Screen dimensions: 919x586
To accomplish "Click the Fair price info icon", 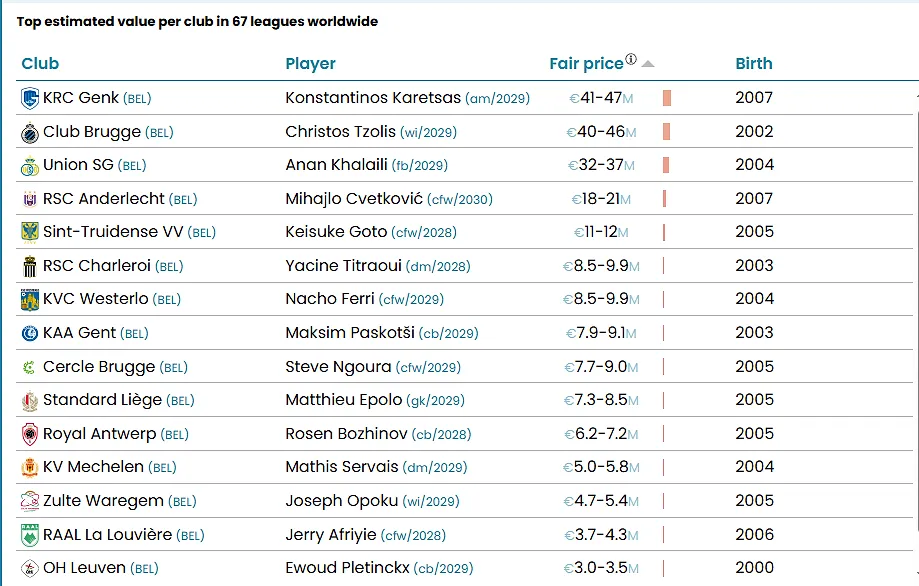I will point(631,60).
